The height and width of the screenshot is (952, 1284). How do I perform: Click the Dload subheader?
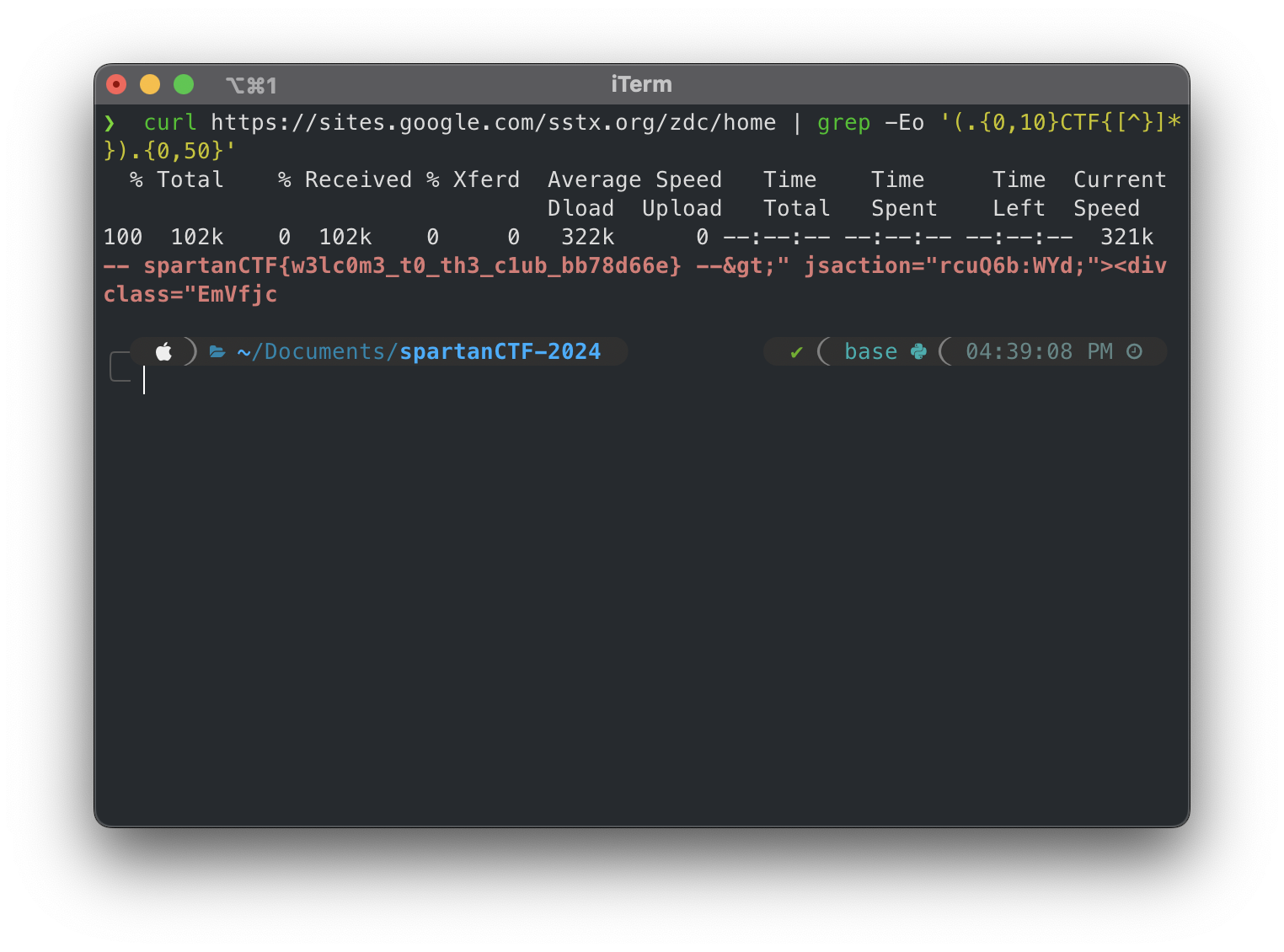(x=580, y=208)
